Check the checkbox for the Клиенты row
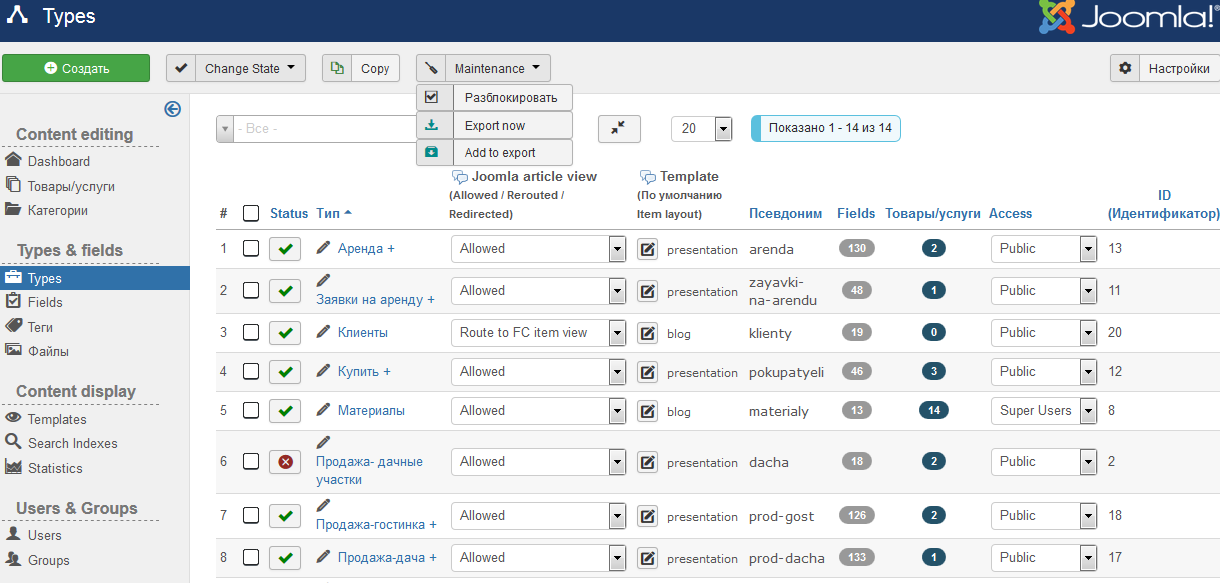 [251, 332]
